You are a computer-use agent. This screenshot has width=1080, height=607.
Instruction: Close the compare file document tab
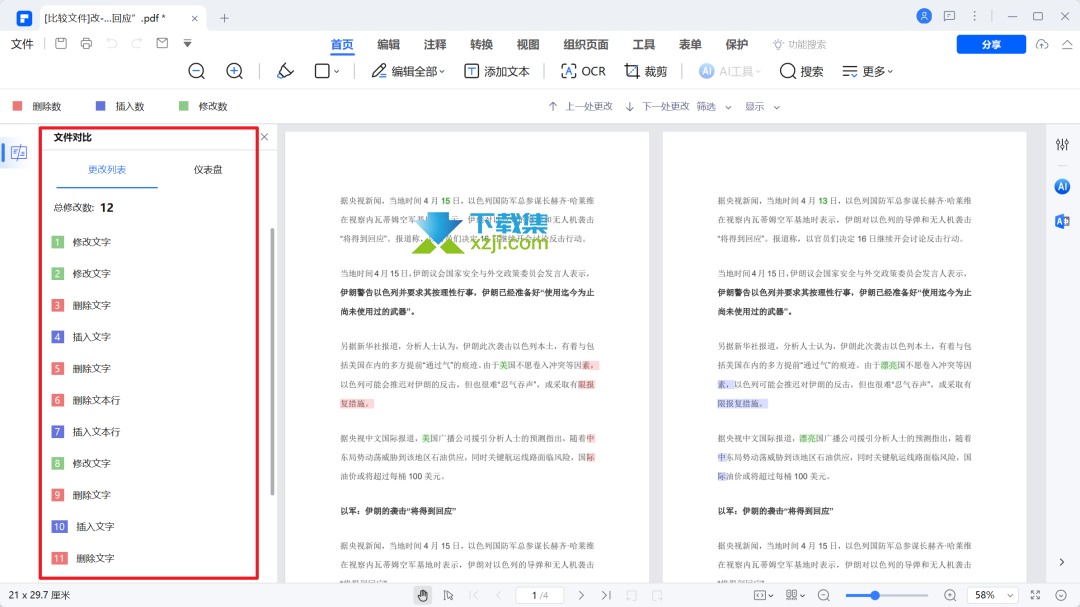pyautogui.click(x=194, y=18)
